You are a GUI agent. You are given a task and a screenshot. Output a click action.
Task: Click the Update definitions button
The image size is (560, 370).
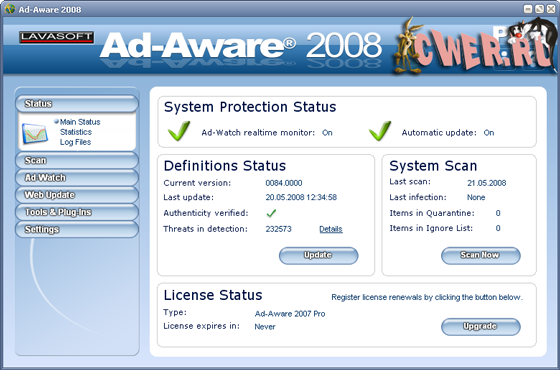click(318, 255)
